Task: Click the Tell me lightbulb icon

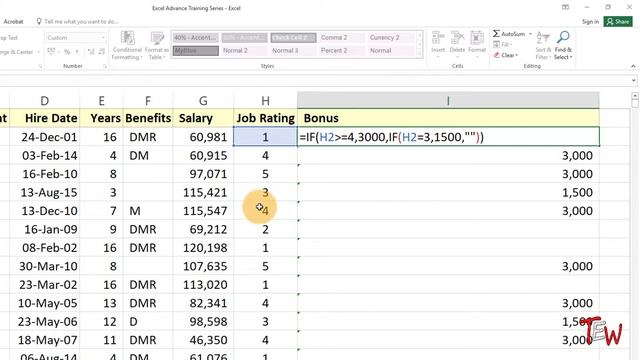Action: (39, 21)
